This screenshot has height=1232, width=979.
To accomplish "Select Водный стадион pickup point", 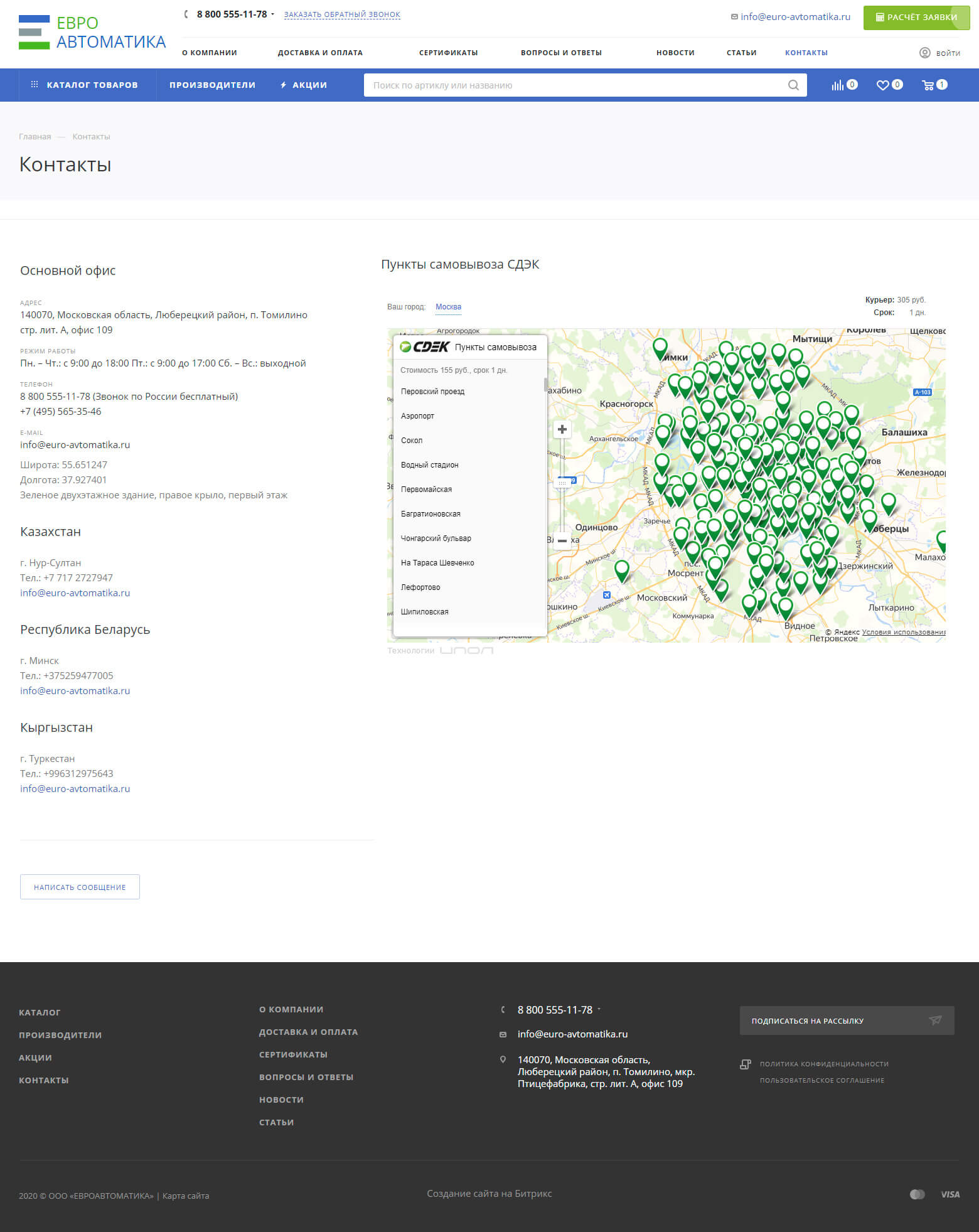I will coord(429,464).
